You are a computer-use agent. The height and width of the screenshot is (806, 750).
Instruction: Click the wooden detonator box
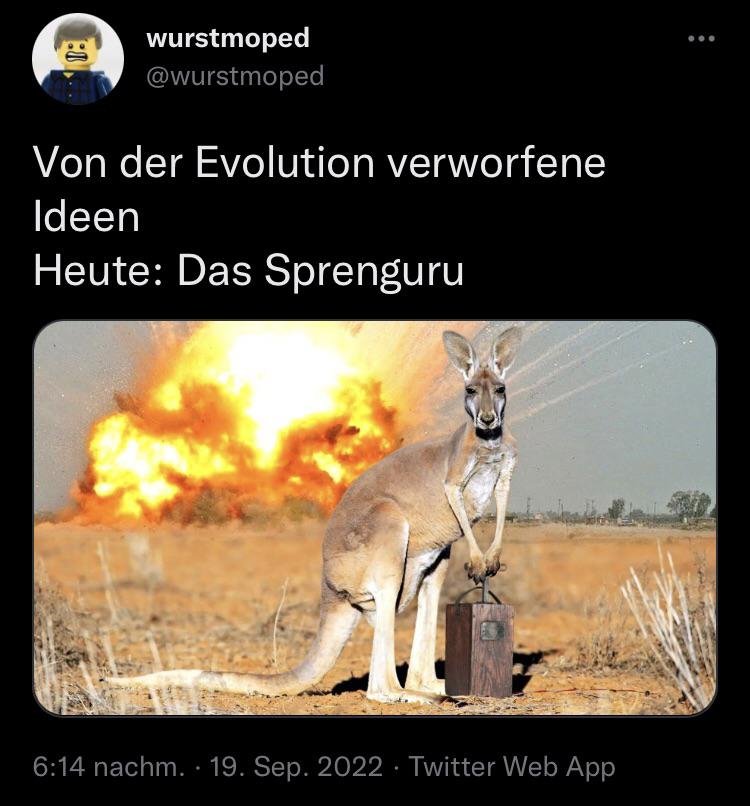click(x=479, y=649)
